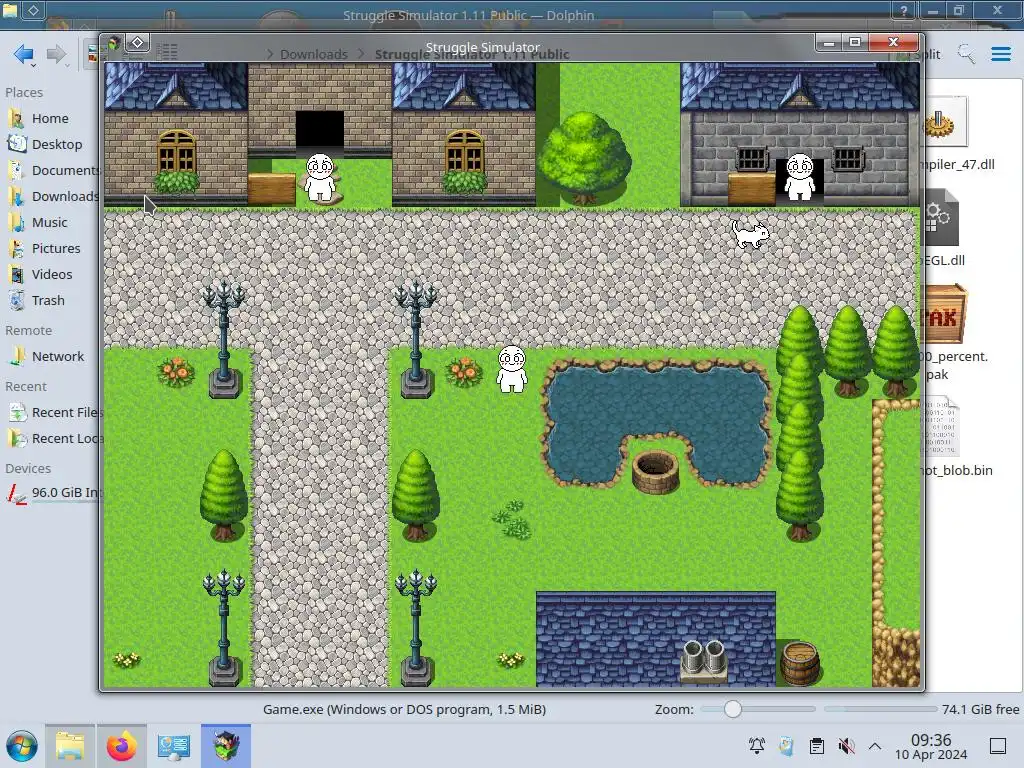Toggle the muted volume tray icon
The height and width of the screenshot is (768, 1024).
pyautogui.click(x=846, y=746)
